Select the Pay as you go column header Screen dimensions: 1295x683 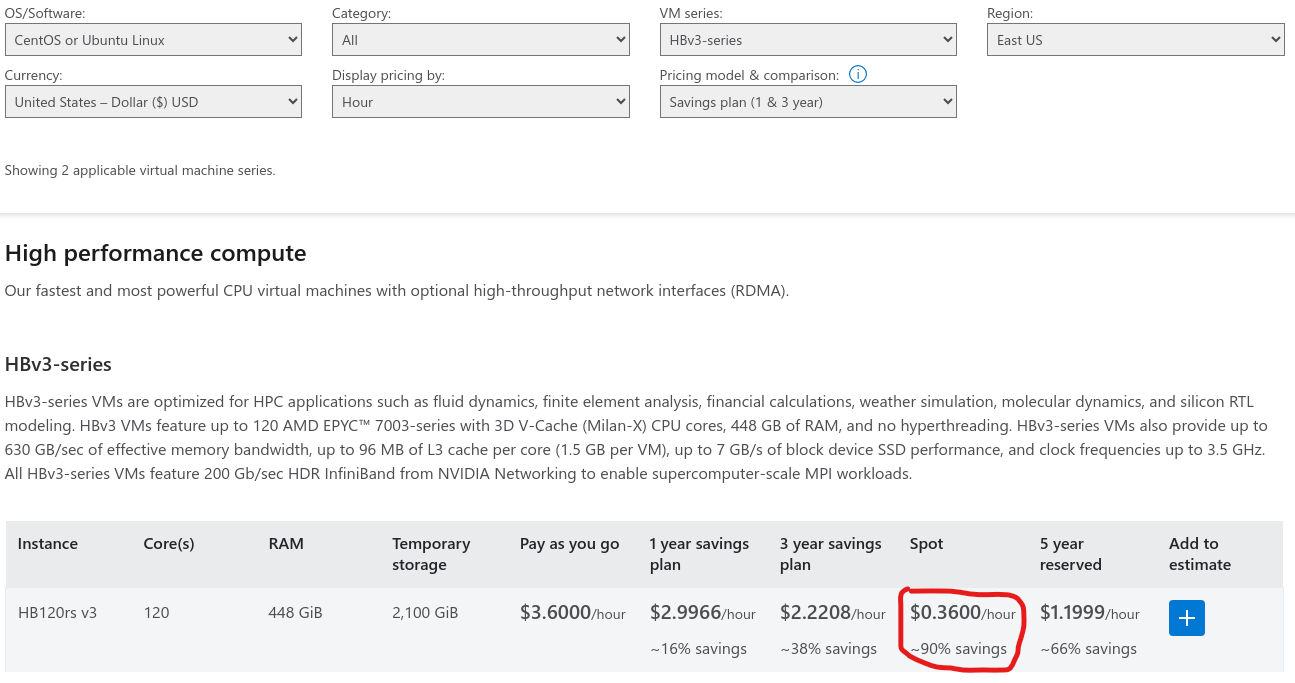[x=569, y=544]
